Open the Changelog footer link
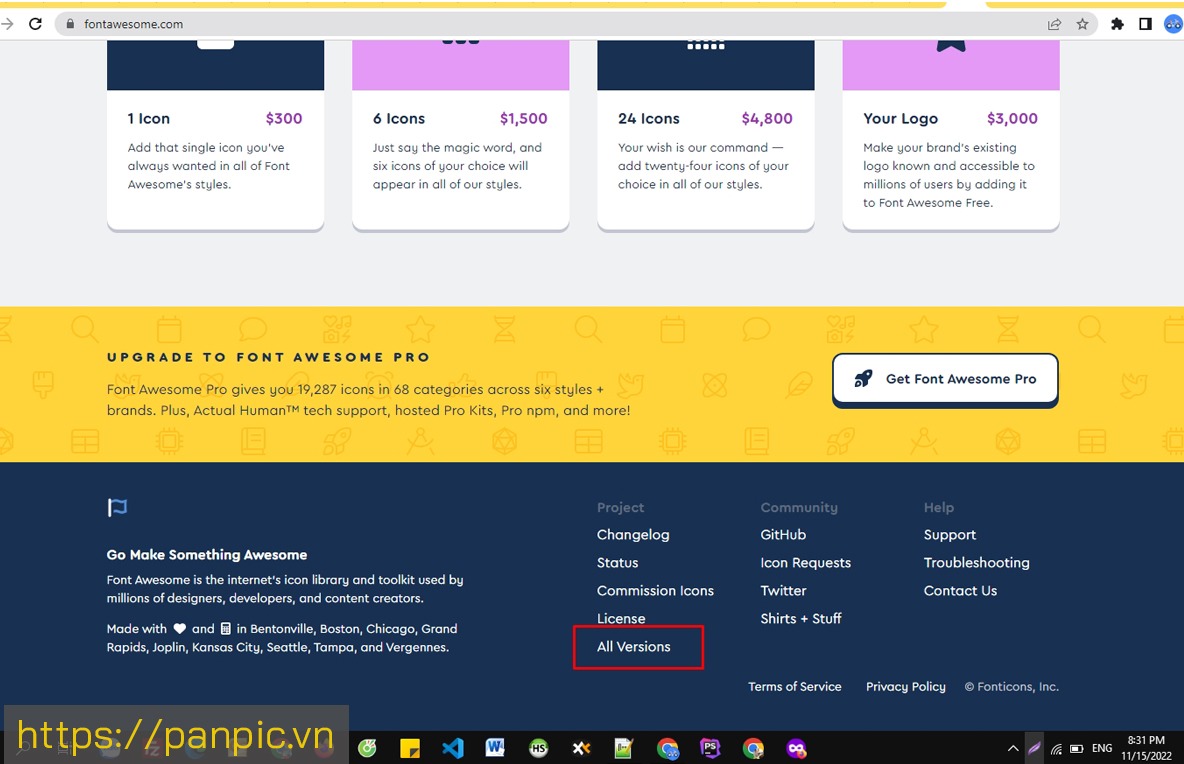Screen dimensions: 1184x764 pyautogui.click(x=633, y=534)
